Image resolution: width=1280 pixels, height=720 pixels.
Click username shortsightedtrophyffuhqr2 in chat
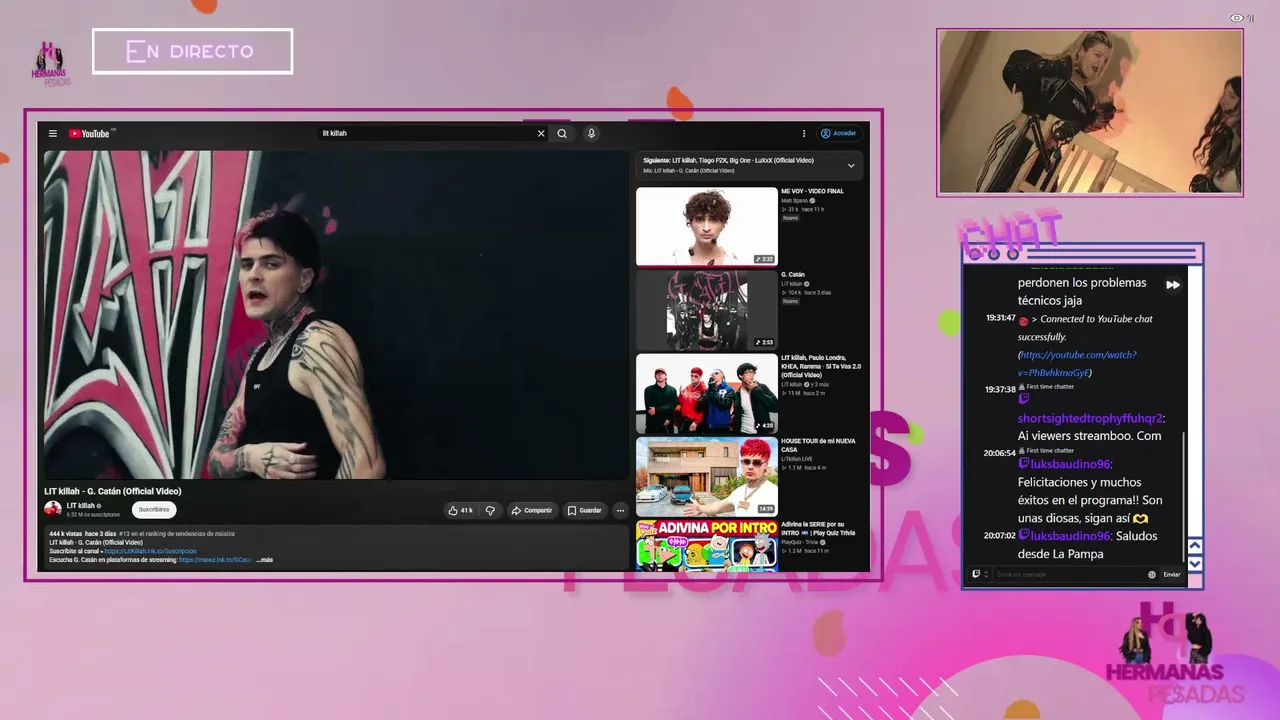coord(1090,418)
